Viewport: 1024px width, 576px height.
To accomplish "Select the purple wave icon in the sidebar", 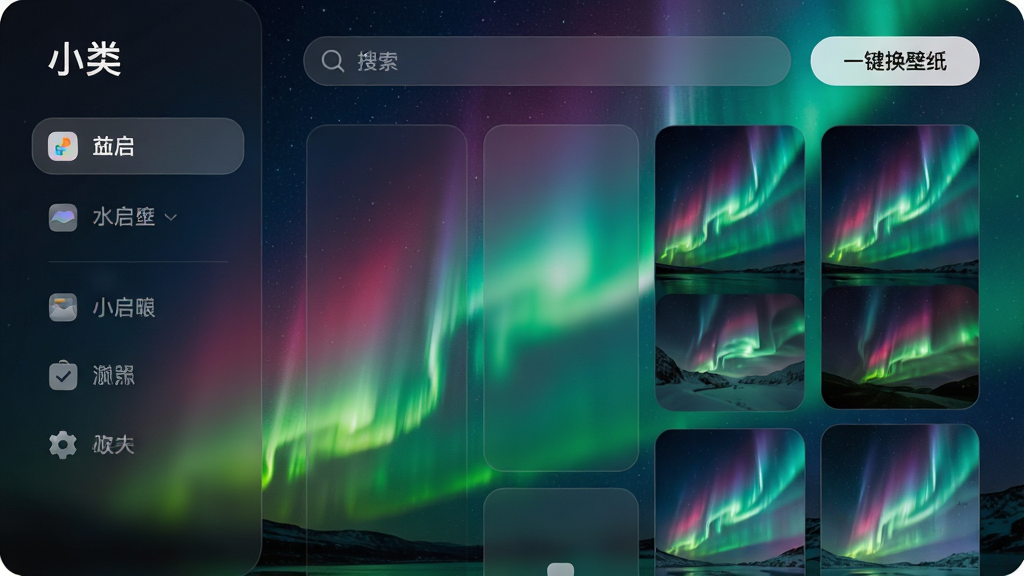I will [x=63, y=217].
